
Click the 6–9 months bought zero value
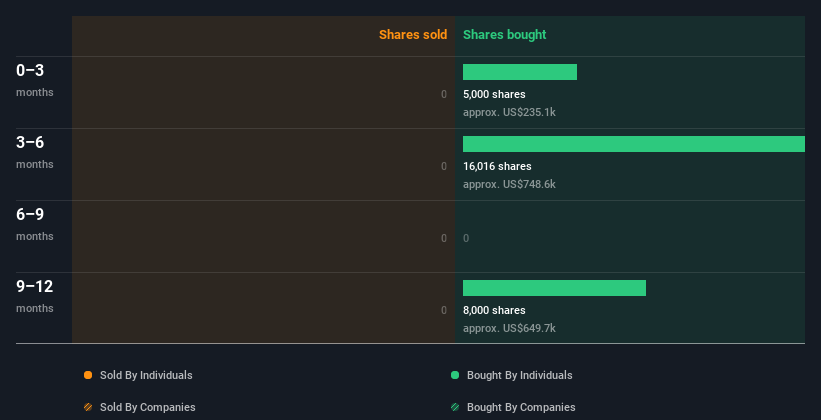point(466,238)
